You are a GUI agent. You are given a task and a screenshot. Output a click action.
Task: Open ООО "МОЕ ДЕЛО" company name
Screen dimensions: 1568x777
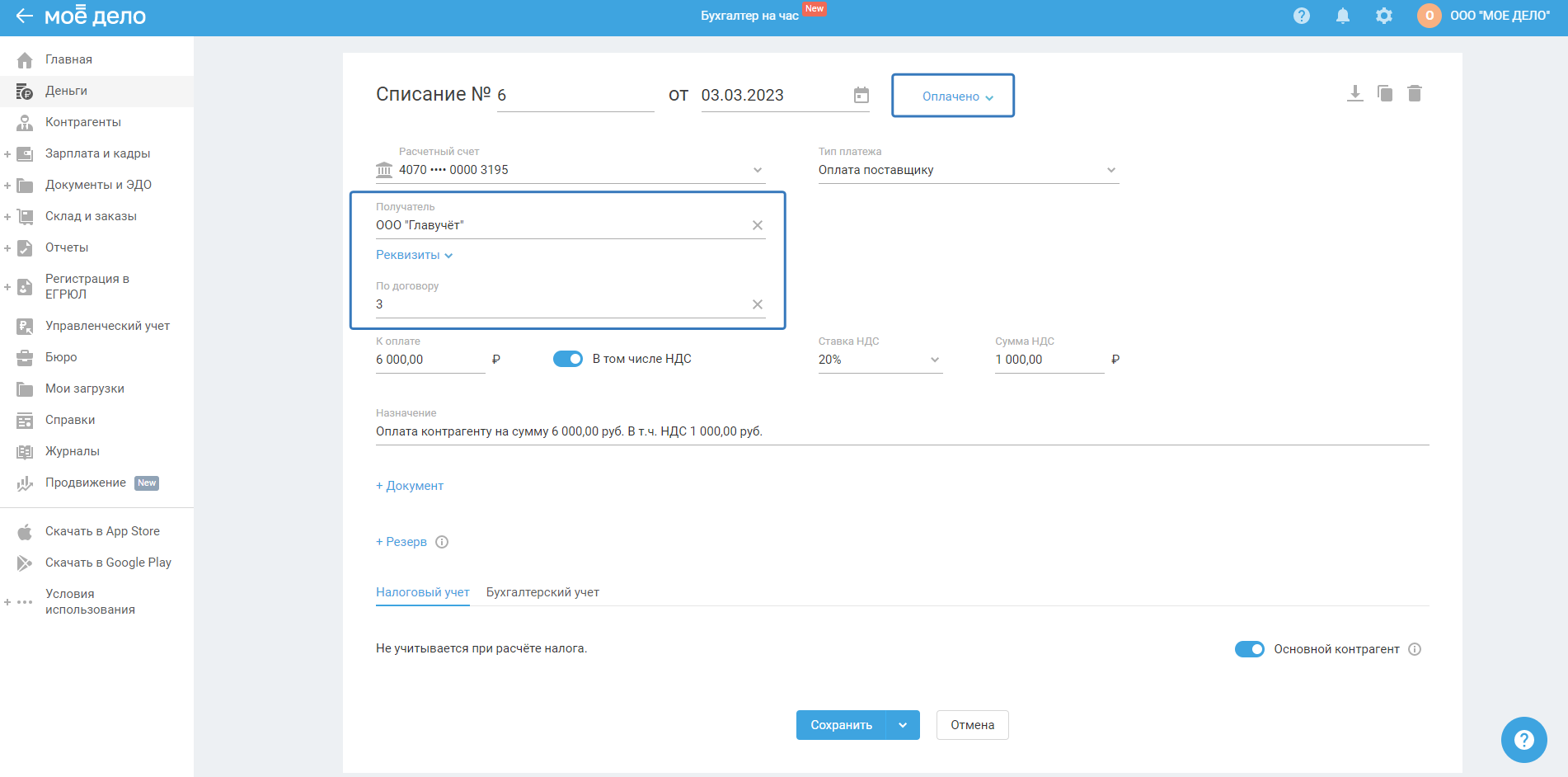[x=1500, y=16]
